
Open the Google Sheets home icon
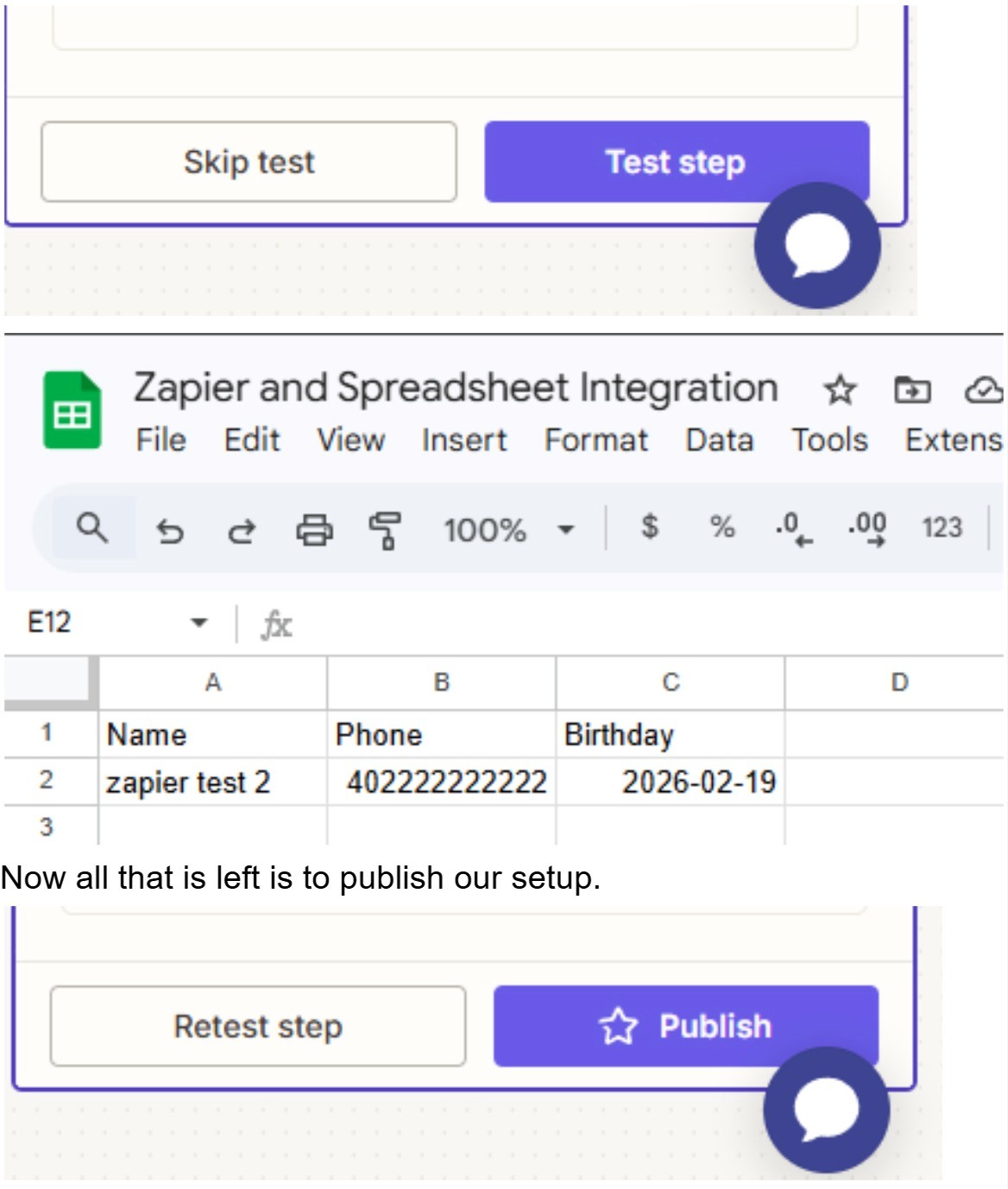point(72,411)
